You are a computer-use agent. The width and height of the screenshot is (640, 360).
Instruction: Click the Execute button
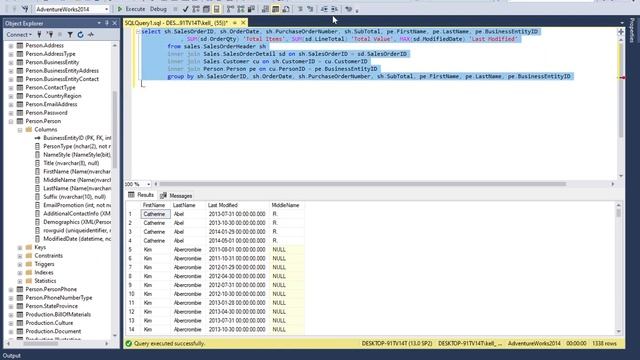131,9
